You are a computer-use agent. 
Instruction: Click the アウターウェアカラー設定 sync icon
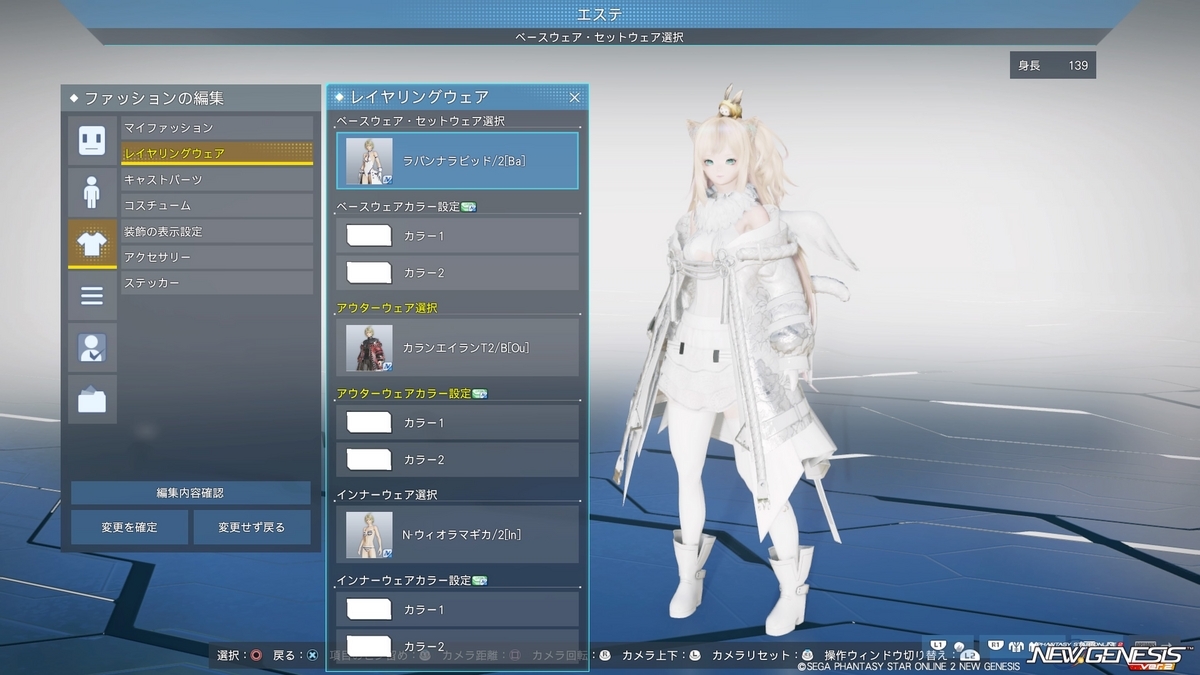(479, 394)
